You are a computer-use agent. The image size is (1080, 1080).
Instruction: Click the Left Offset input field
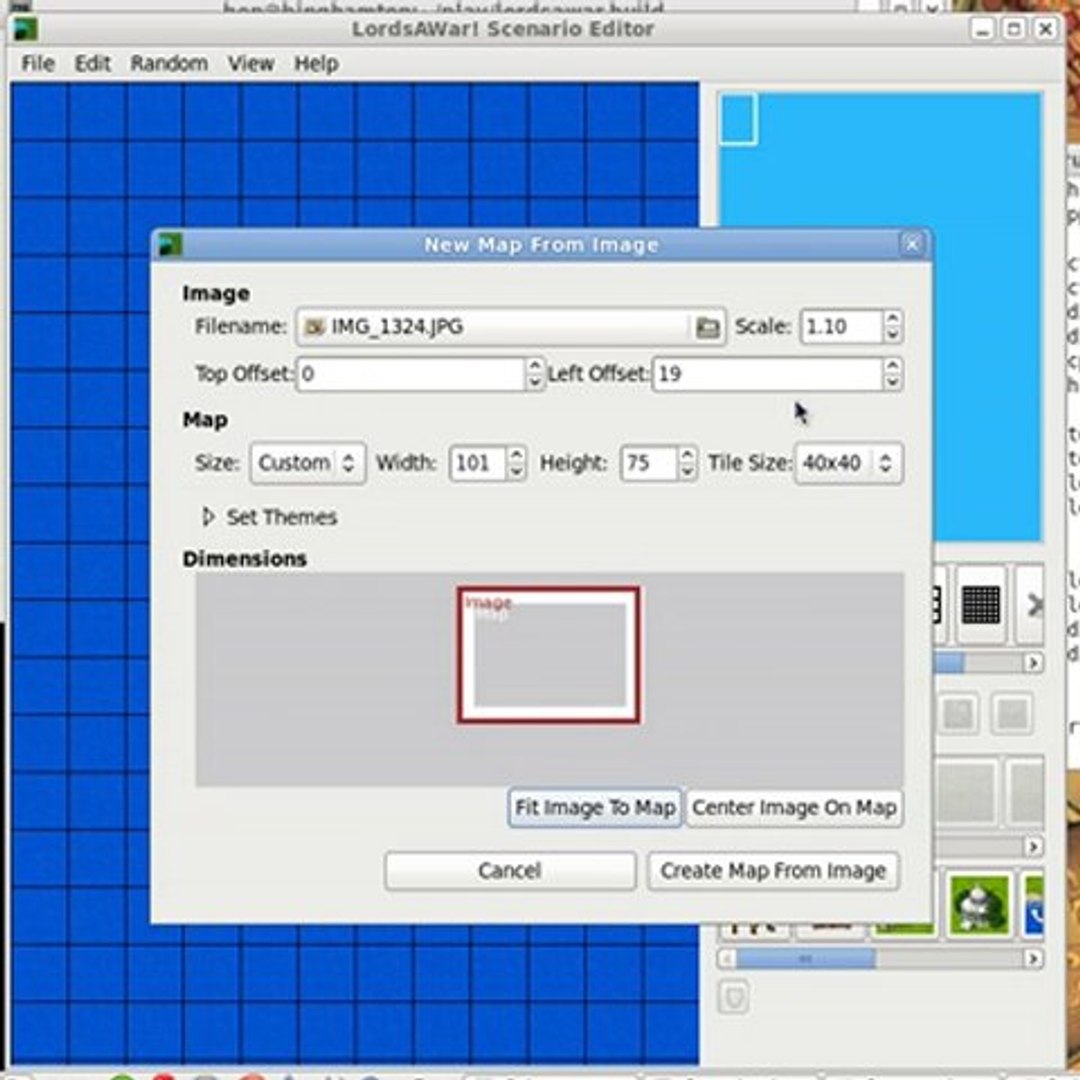coord(767,374)
